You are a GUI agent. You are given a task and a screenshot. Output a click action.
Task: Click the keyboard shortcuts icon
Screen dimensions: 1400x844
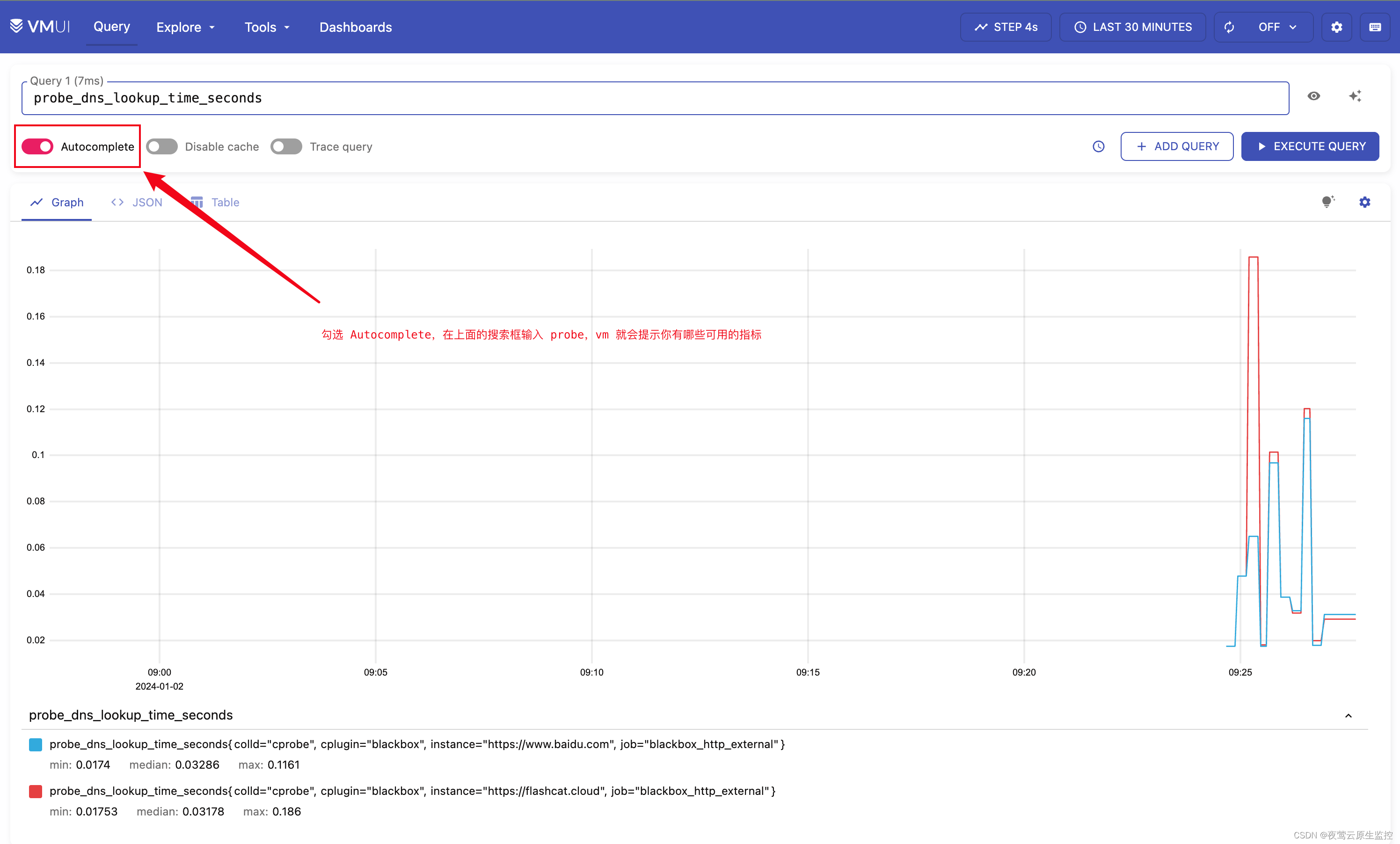(x=1375, y=27)
